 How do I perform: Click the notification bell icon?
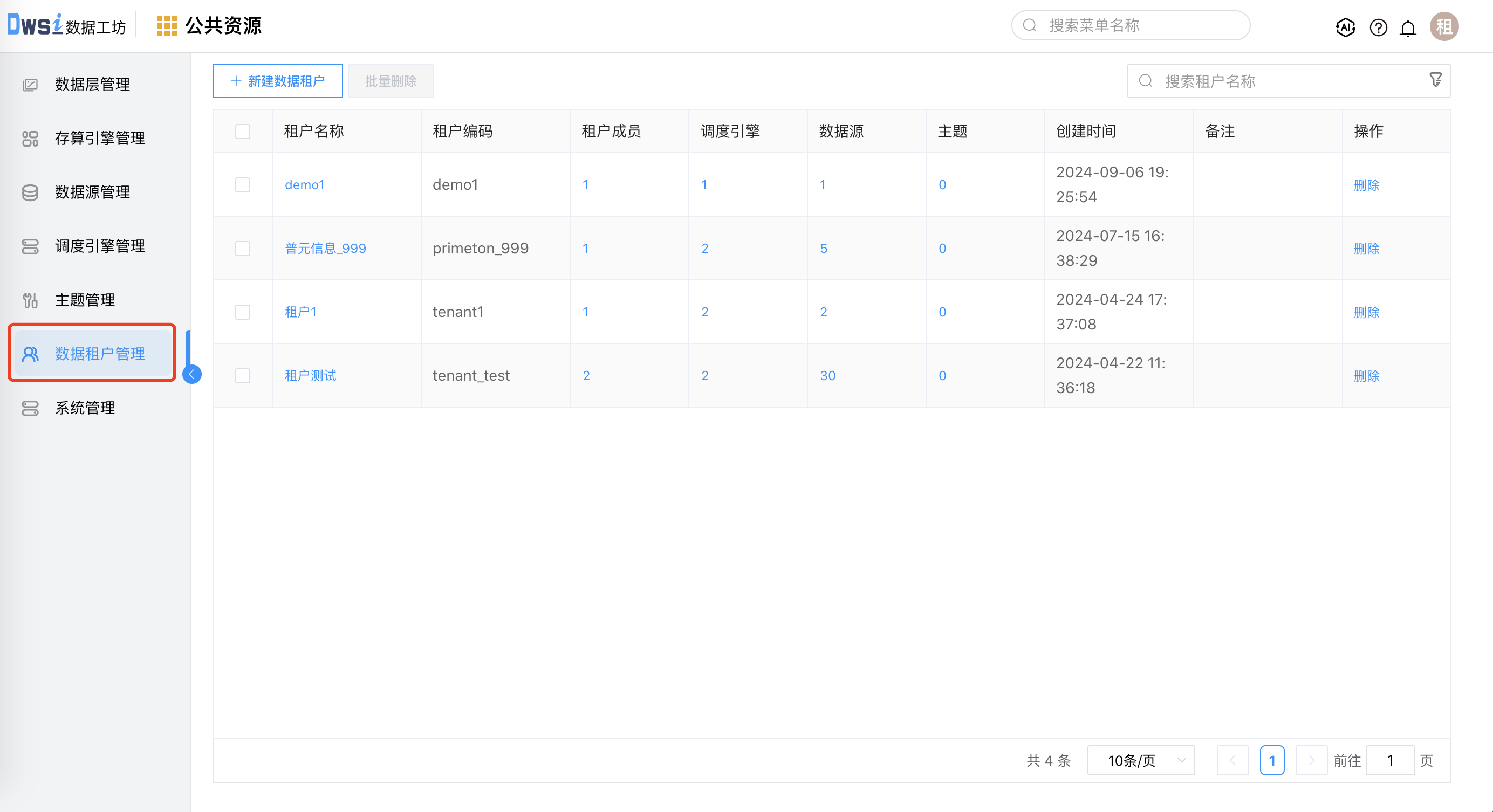pos(1408,28)
